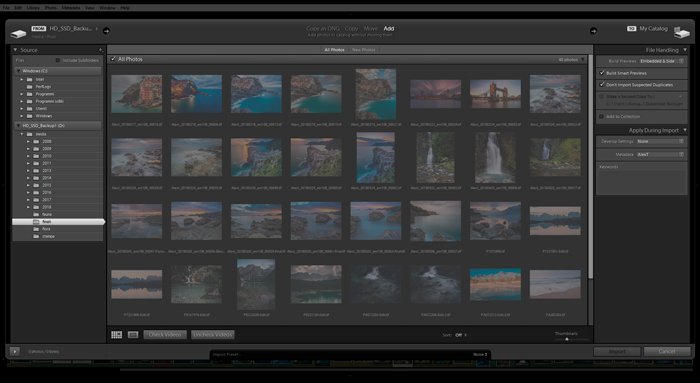Collapse the Windows (C:) volume tree

click(x=18, y=71)
